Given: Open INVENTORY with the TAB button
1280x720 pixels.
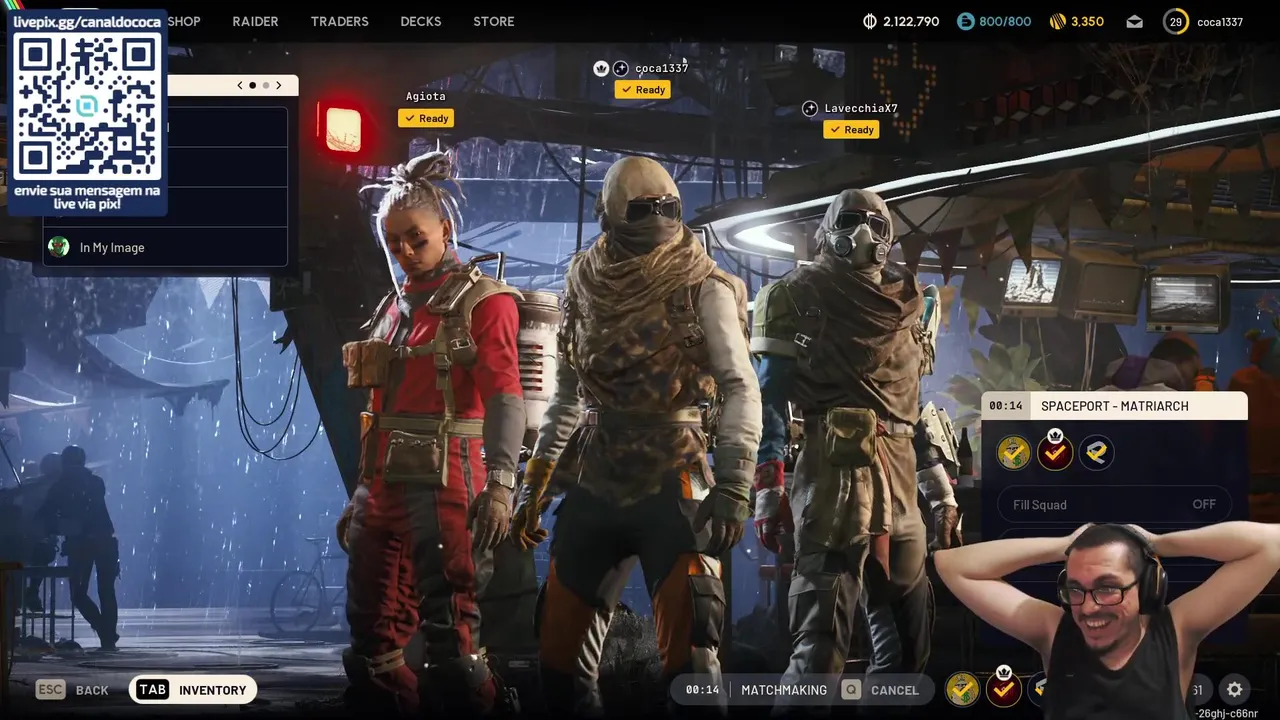Looking at the screenshot, I should tap(193, 690).
